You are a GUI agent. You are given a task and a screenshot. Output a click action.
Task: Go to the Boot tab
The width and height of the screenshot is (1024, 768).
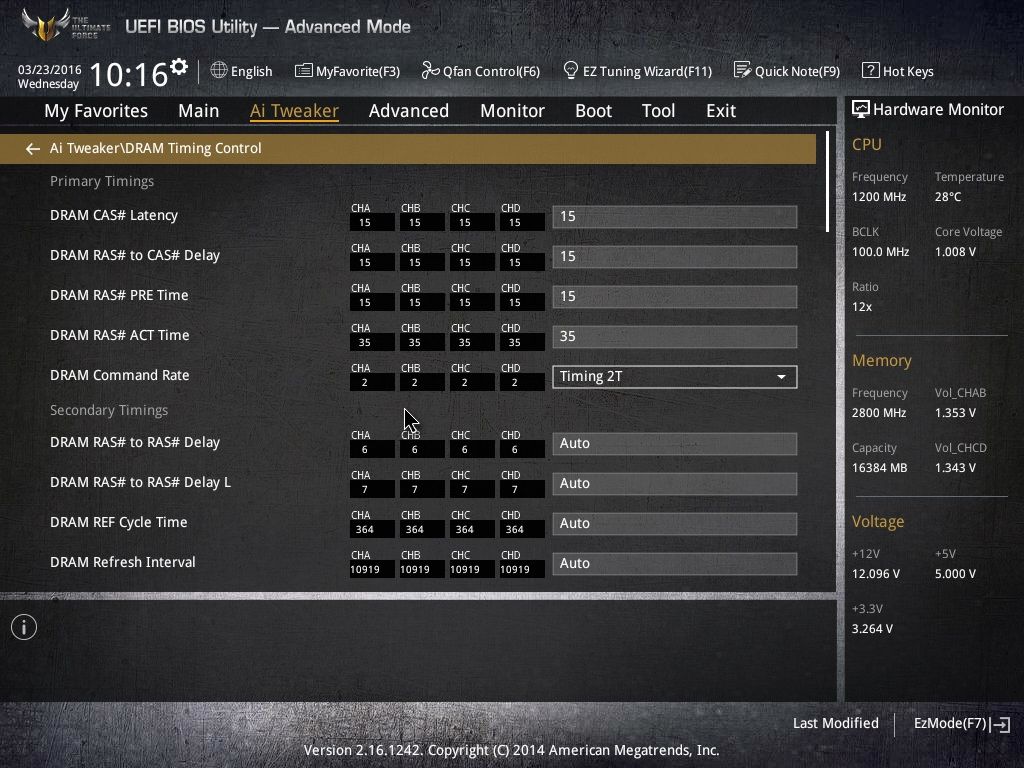[x=594, y=110]
